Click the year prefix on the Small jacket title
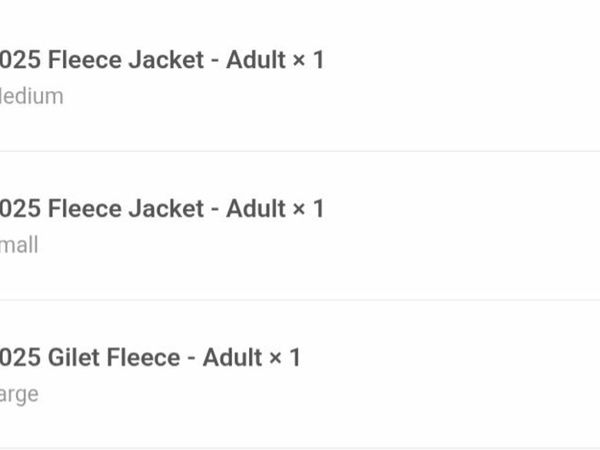Image resolution: width=600 pixels, height=450 pixels. click(20, 209)
